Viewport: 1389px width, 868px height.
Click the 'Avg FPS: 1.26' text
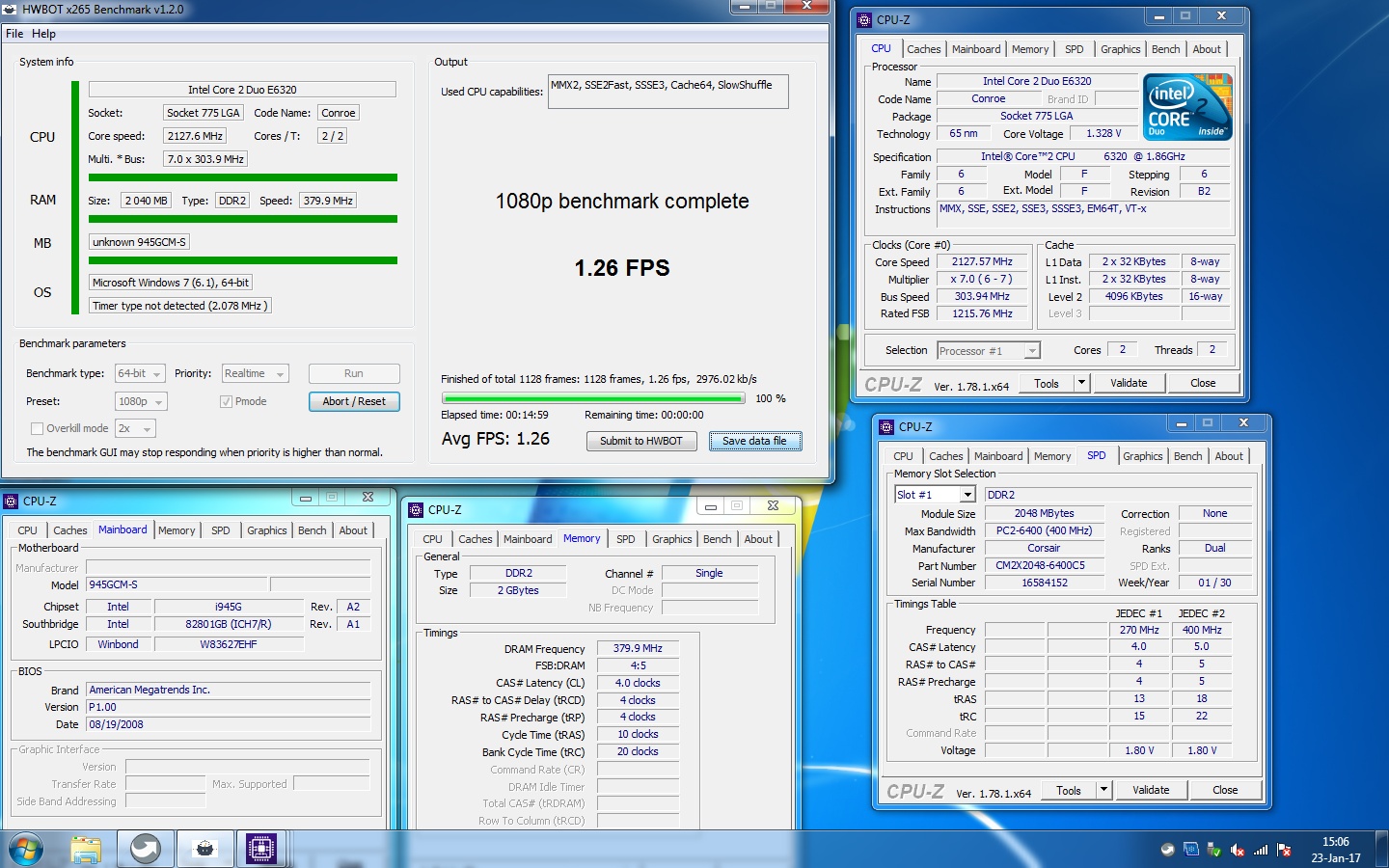496,439
